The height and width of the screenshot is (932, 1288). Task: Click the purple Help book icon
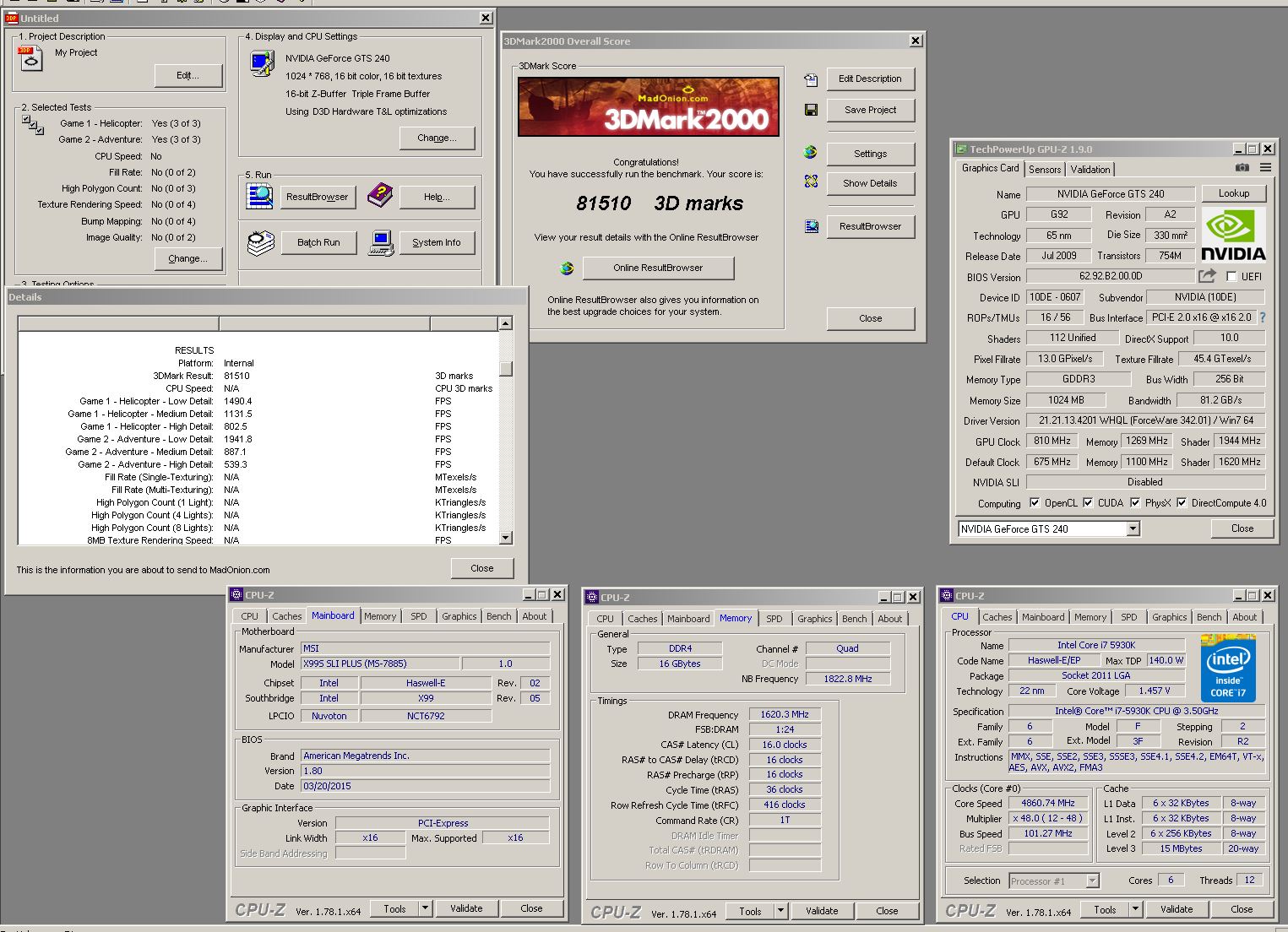(379, 196)
